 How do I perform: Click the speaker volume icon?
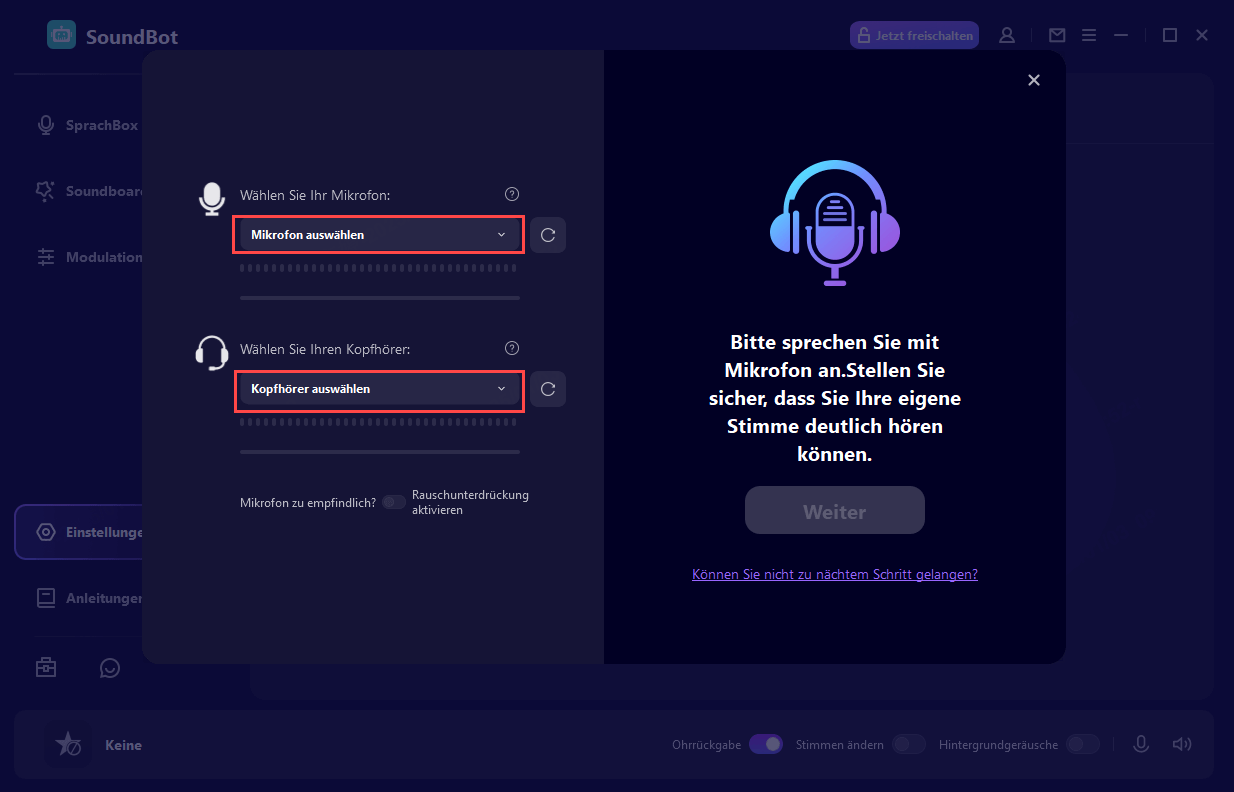(x=1182, y=744)
